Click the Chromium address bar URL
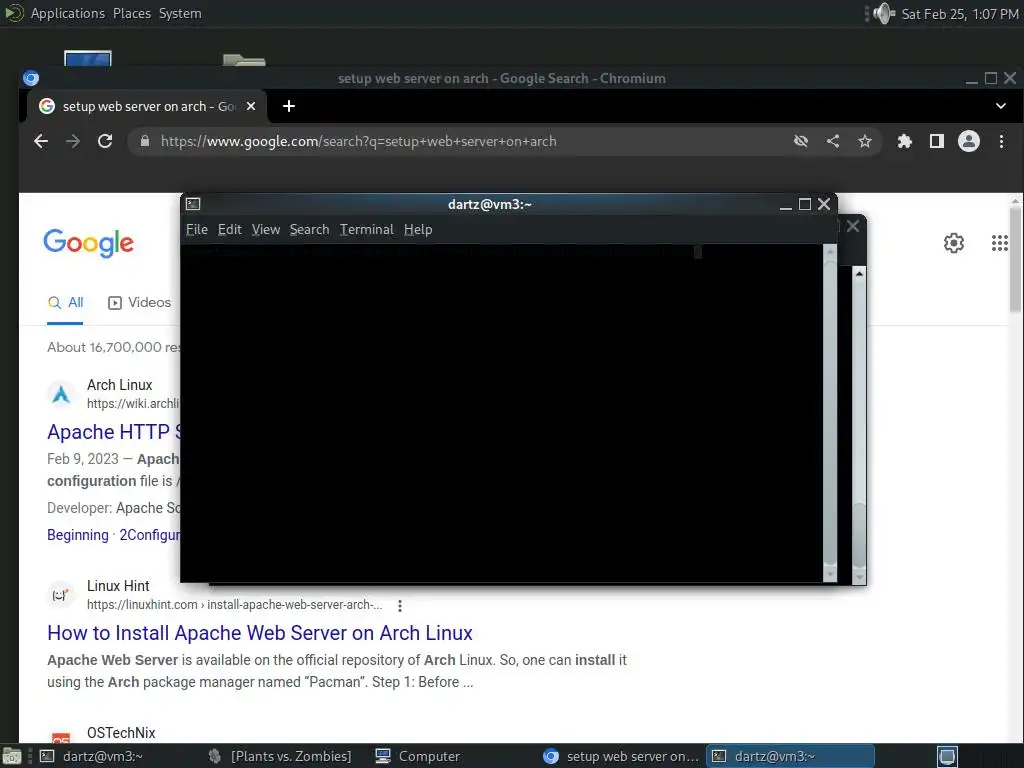Screen dimensions: 1024x768 (359, 141)
